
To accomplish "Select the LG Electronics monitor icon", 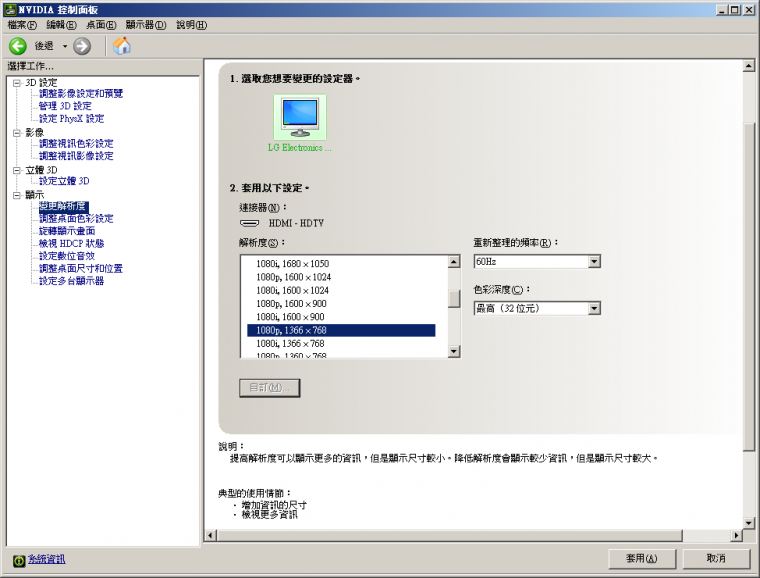I will click(x=300, y=117).
